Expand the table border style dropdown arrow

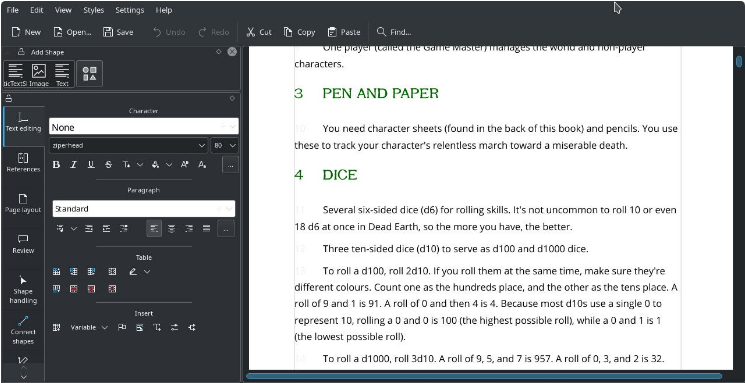(147, 271)
